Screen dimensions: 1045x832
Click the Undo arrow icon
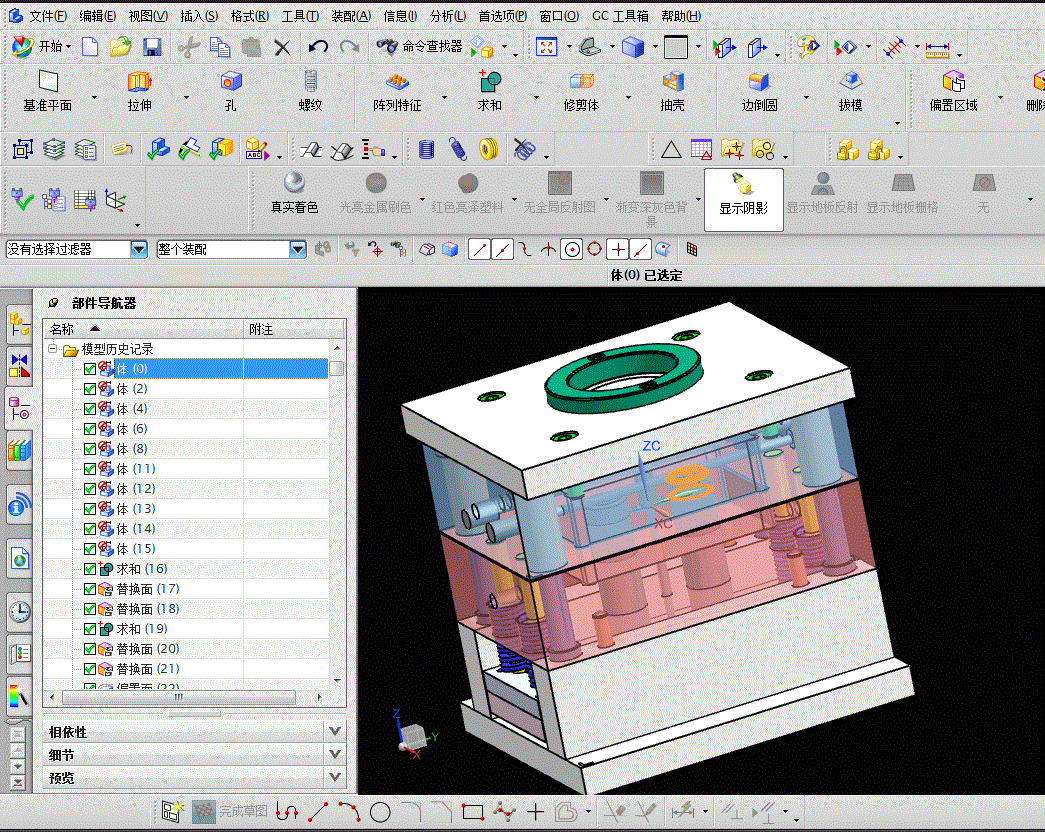318,46
